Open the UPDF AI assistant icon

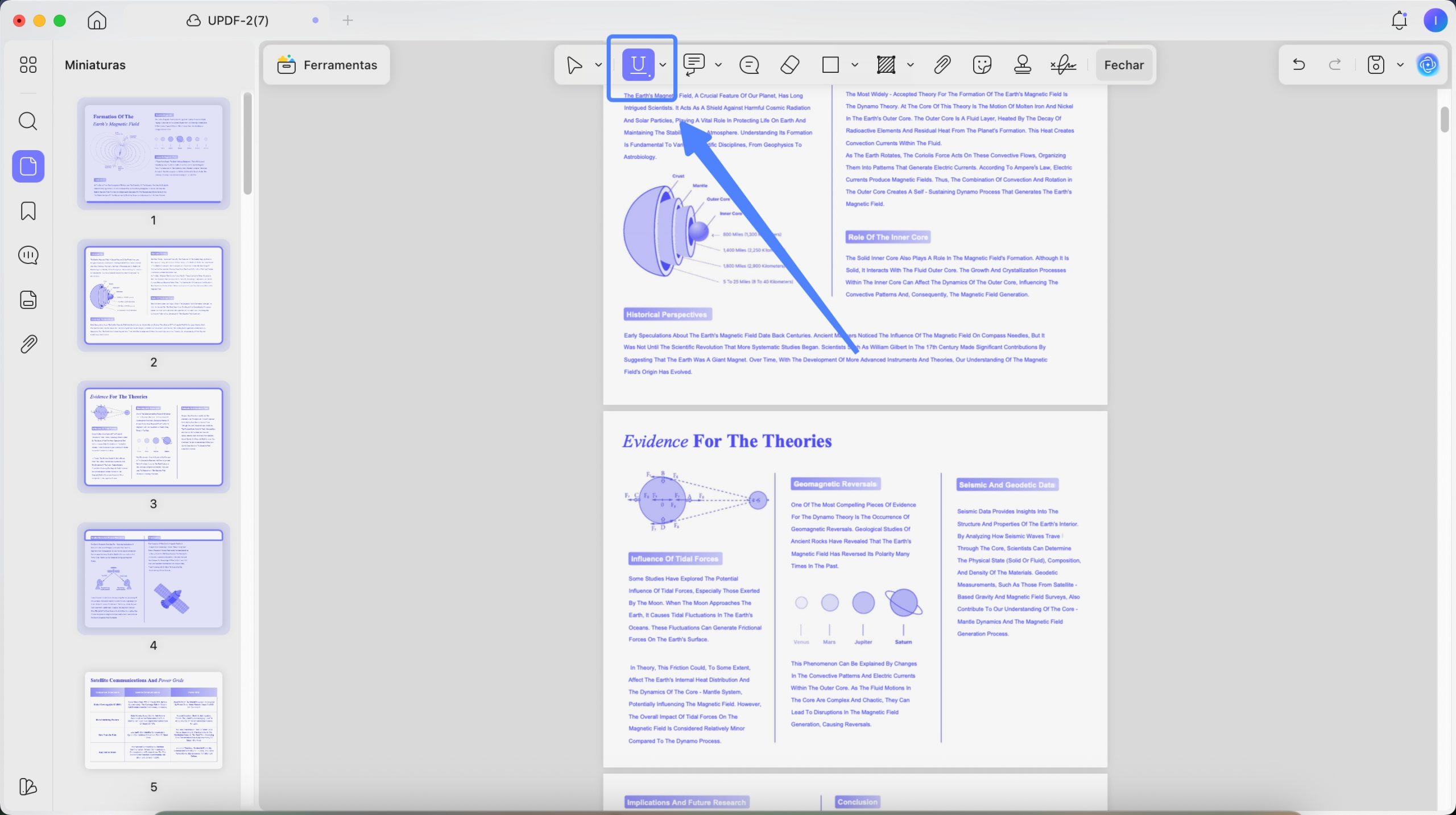click(1428, 65)
